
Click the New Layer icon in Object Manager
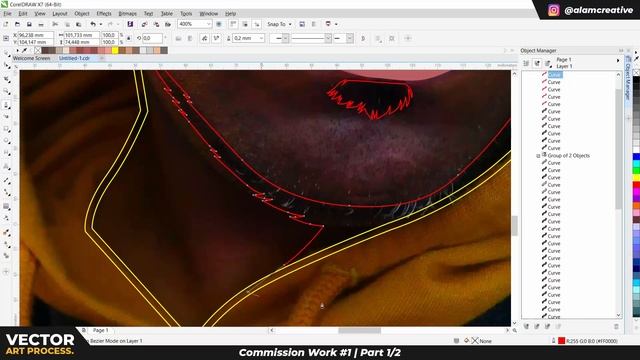coord(527,327)
